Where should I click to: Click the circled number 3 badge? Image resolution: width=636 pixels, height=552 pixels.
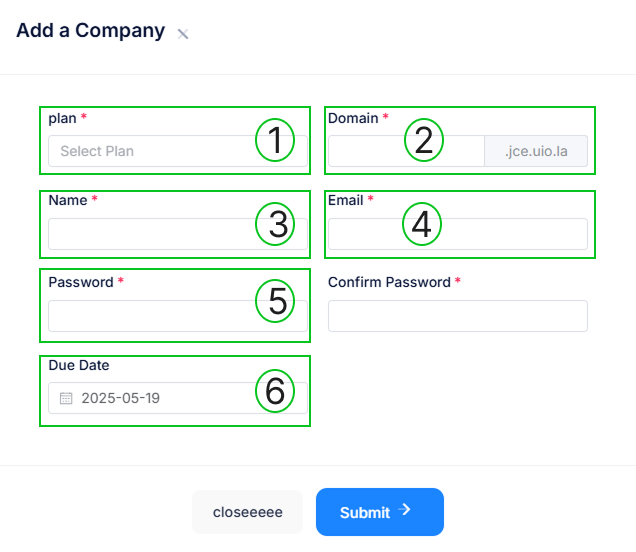click(x=275, y=223)
